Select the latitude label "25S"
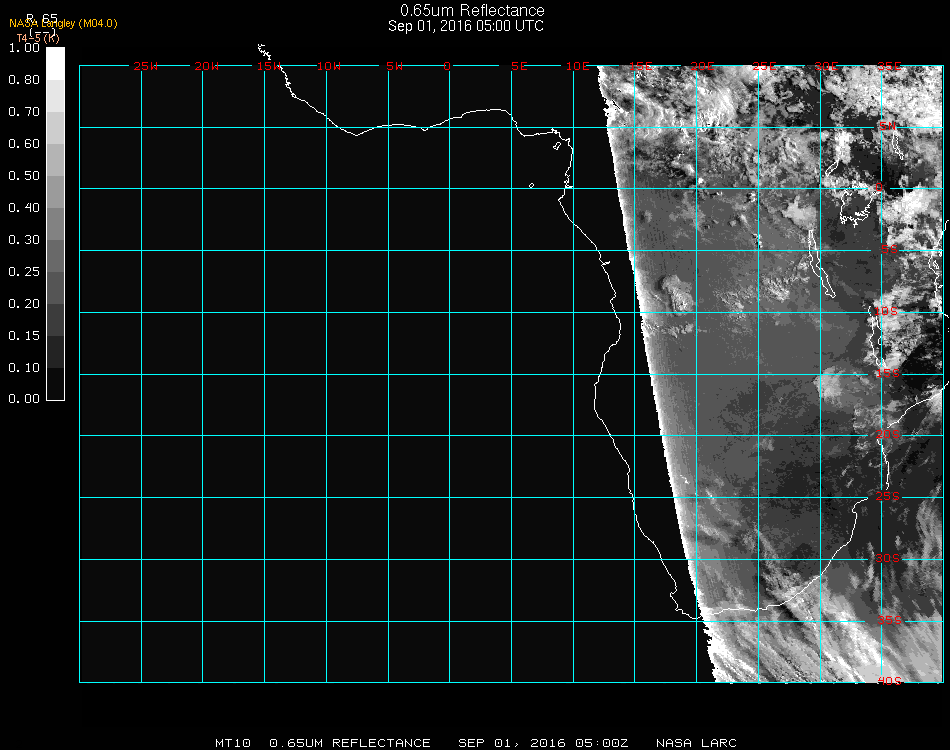950x750 pixels. [x=888, y=497]
